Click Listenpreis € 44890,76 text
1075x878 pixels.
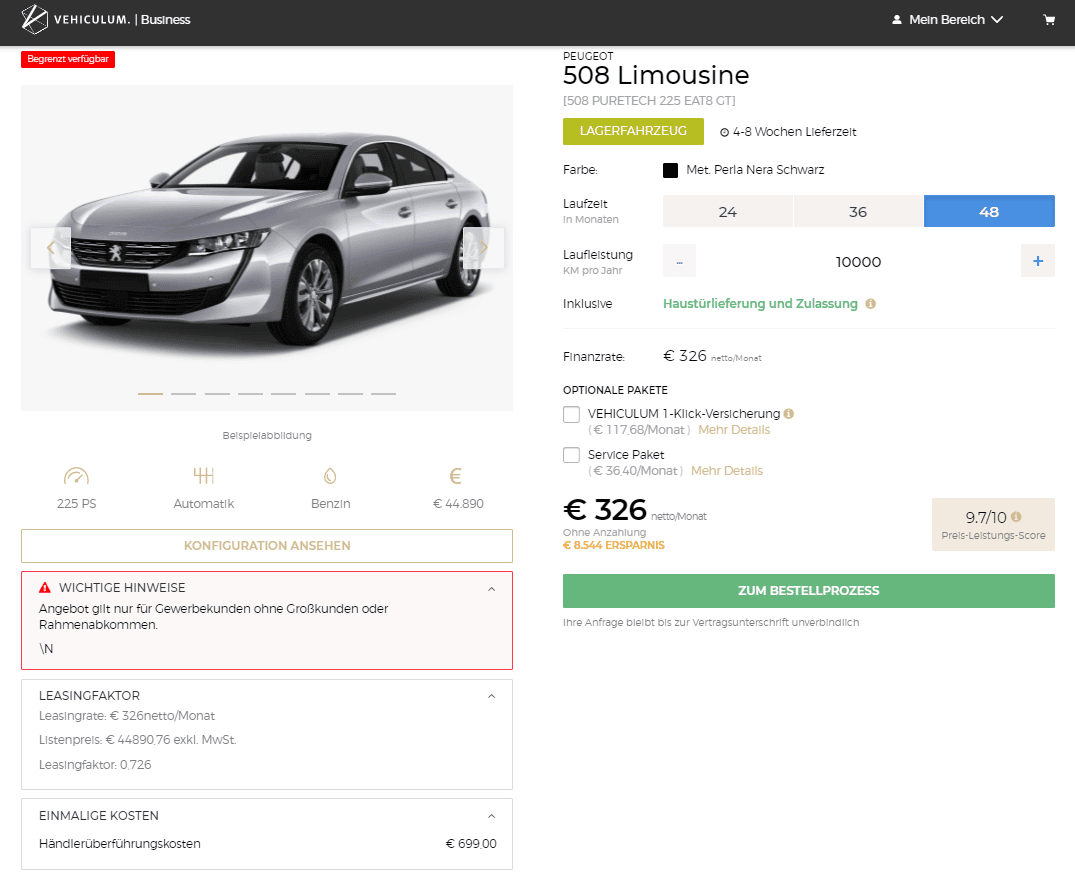tap(138, 740)
